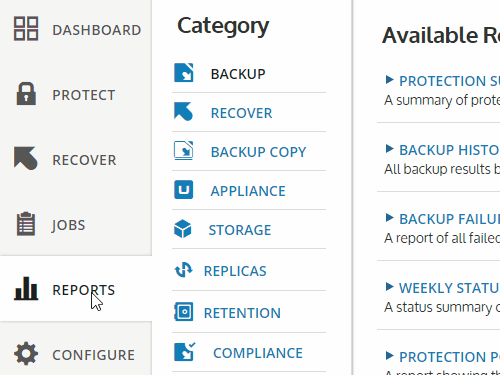This screenshot has height=375, width=500.
Task: Open the PROTECTION SU... report title
Action: (x=449, y=81)
